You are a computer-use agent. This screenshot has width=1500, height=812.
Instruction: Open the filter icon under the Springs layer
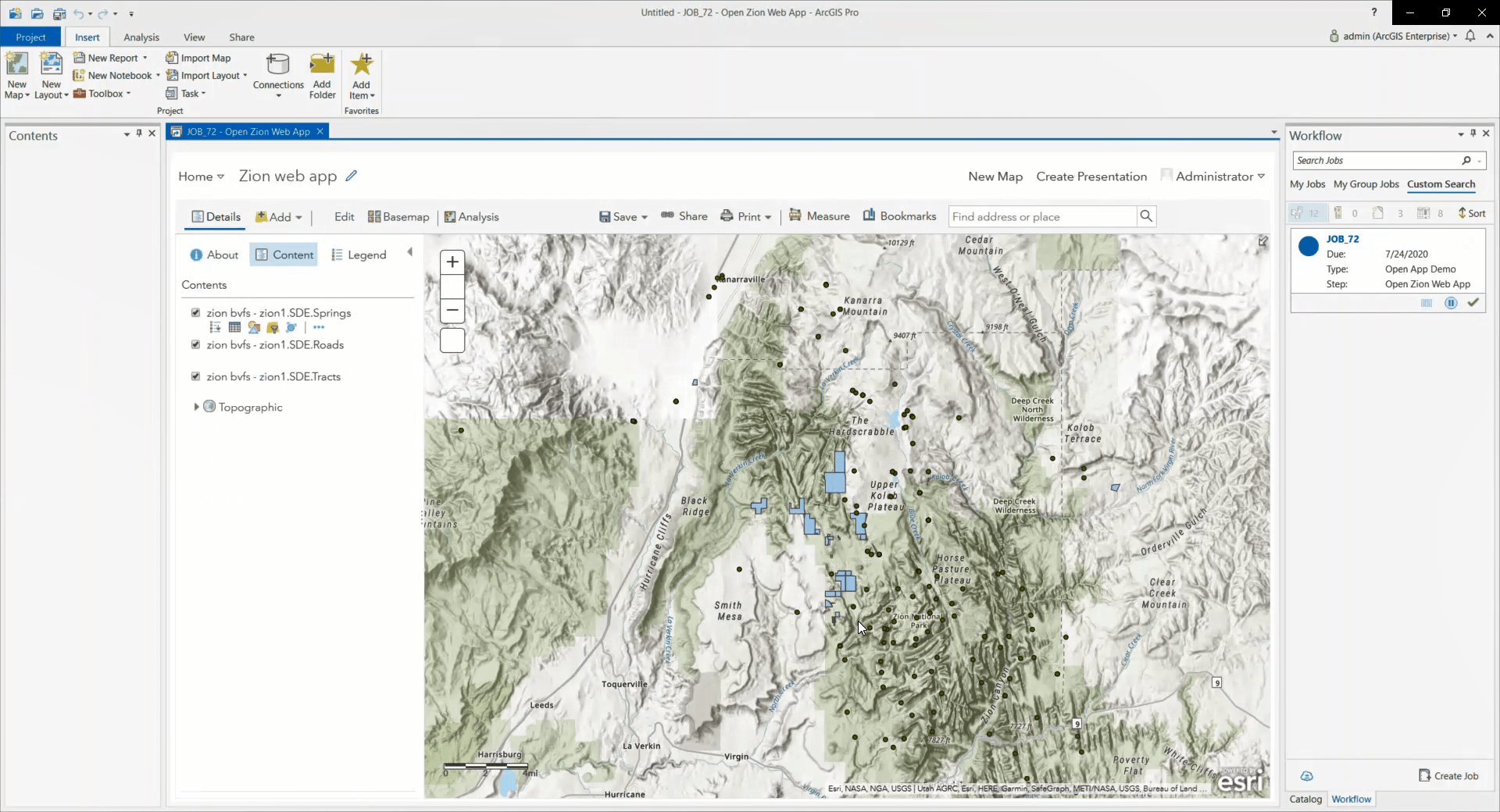273,328
